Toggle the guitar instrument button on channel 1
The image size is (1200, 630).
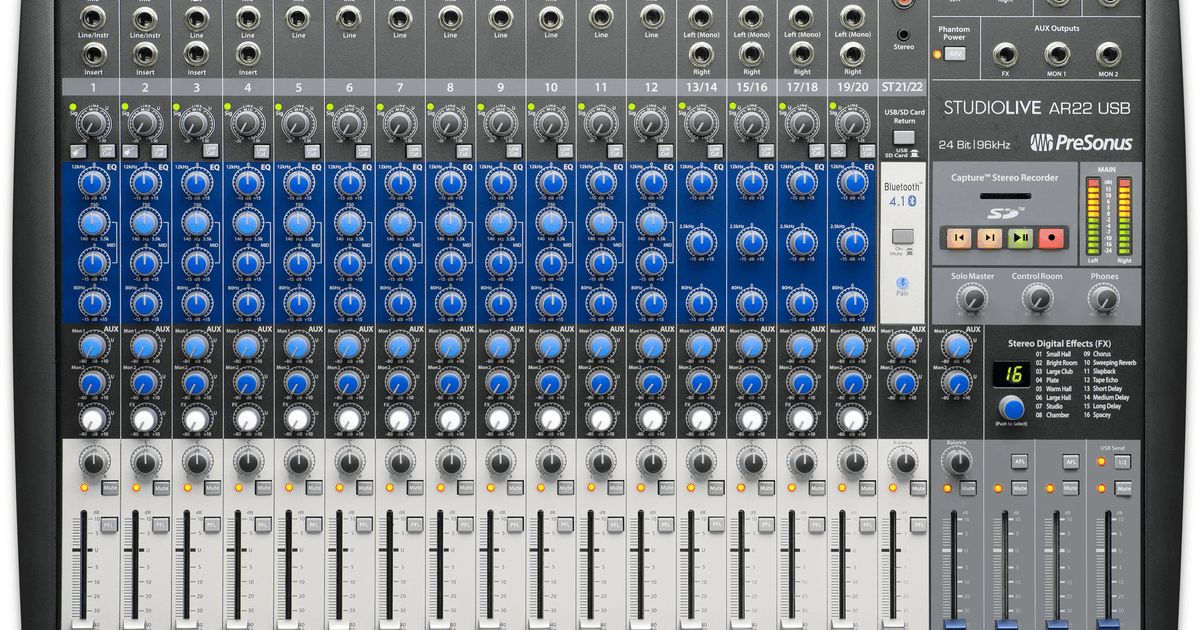(x=80, y=150)
